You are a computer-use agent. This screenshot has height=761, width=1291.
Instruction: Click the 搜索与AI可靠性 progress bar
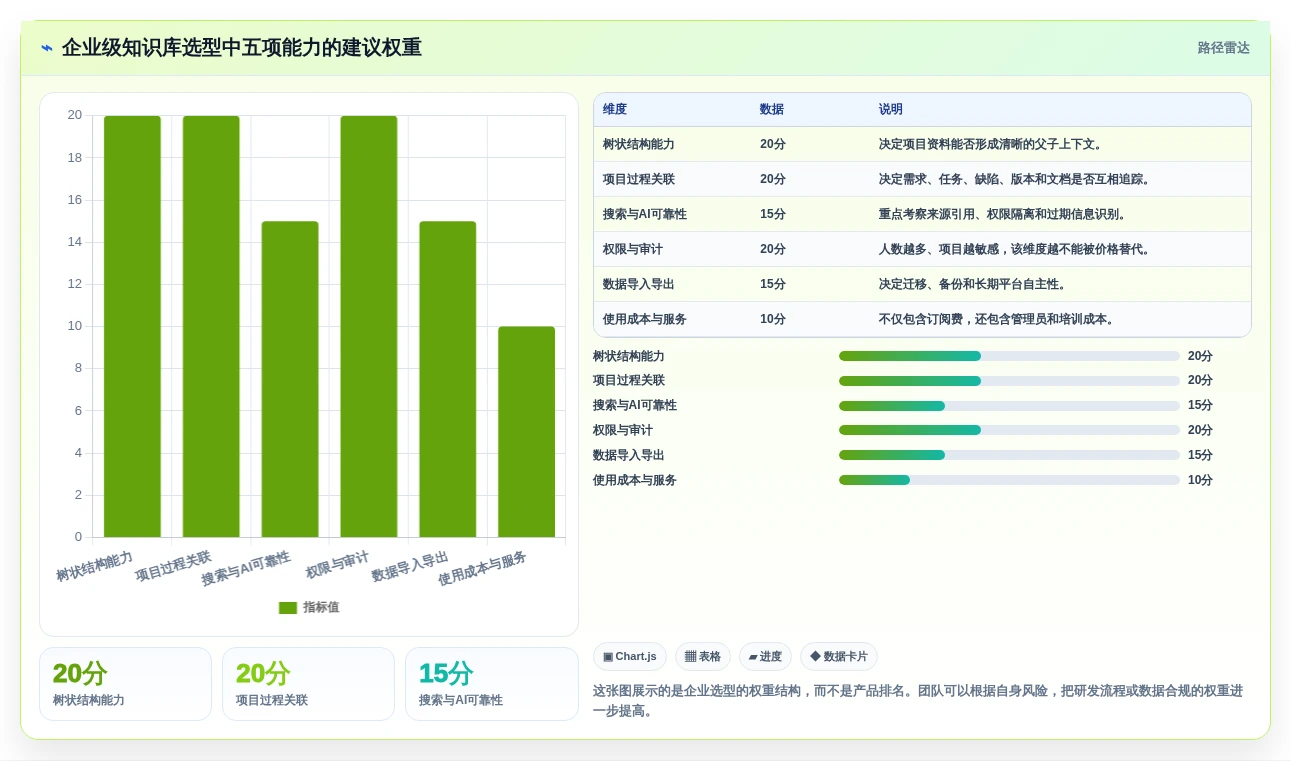click(x=1009, y=406)
